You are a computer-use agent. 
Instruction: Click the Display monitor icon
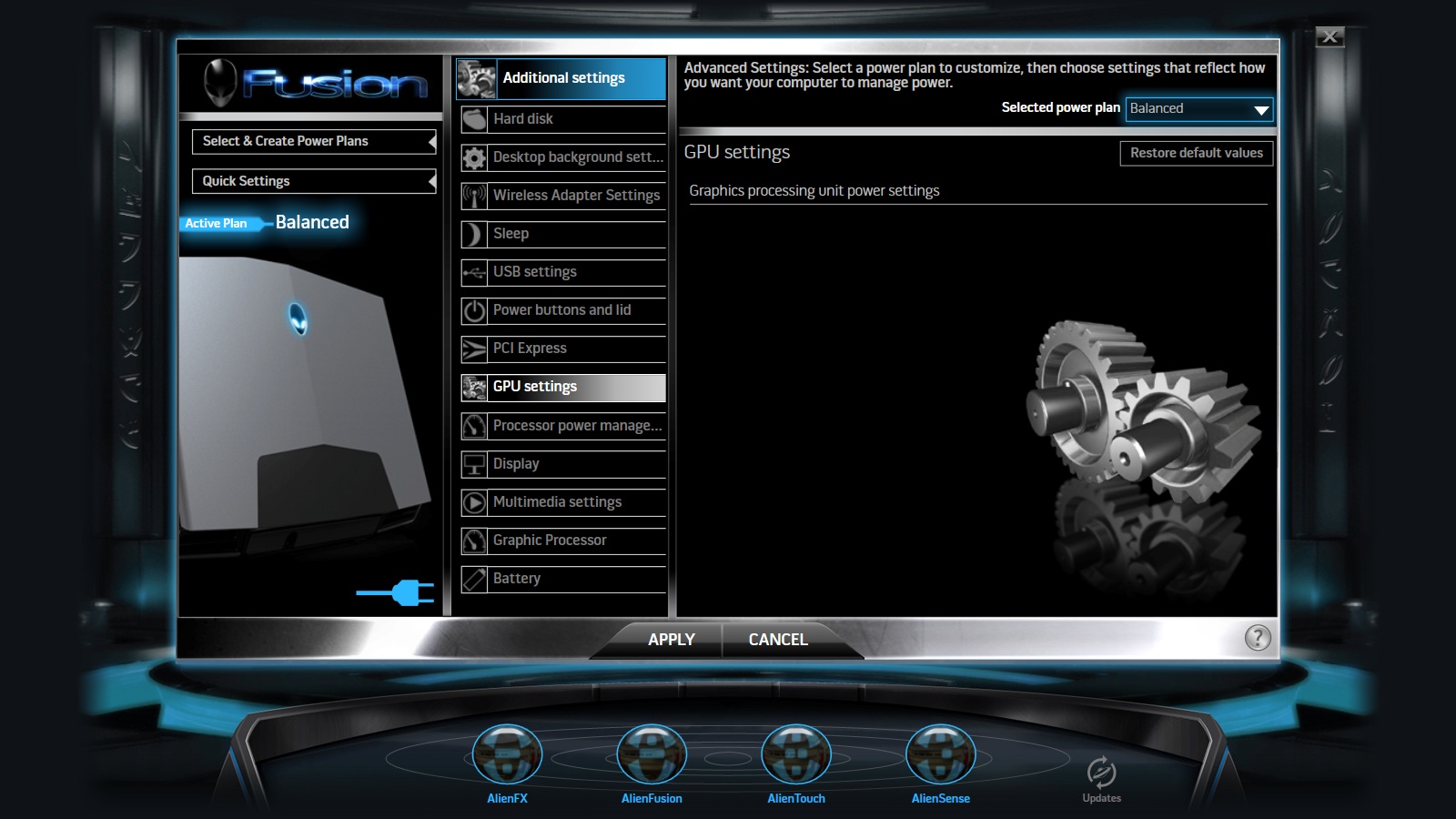(474, 464)
